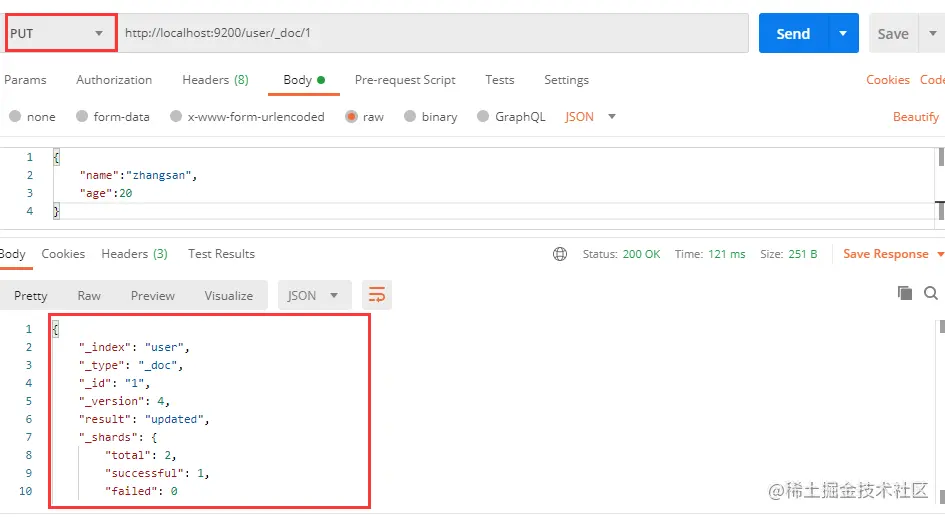The image size is (945, 517).
Task: Click the Time 121 ms value
Action: pyautogui.click(x=726, y=254)
